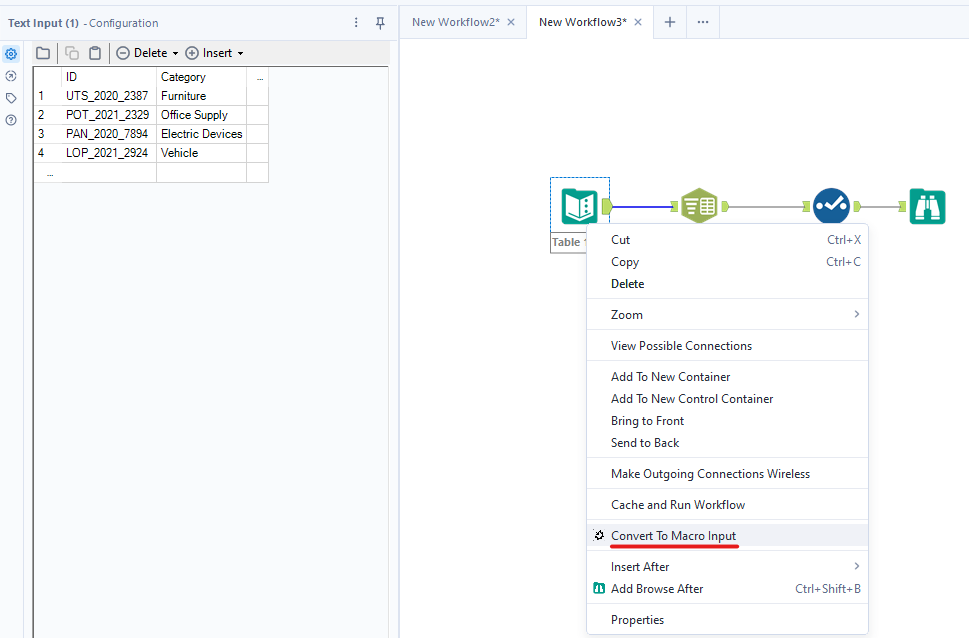
Task: Choose Convert To Macro Input
Action: pyautogui.click(x=673, y=536)
